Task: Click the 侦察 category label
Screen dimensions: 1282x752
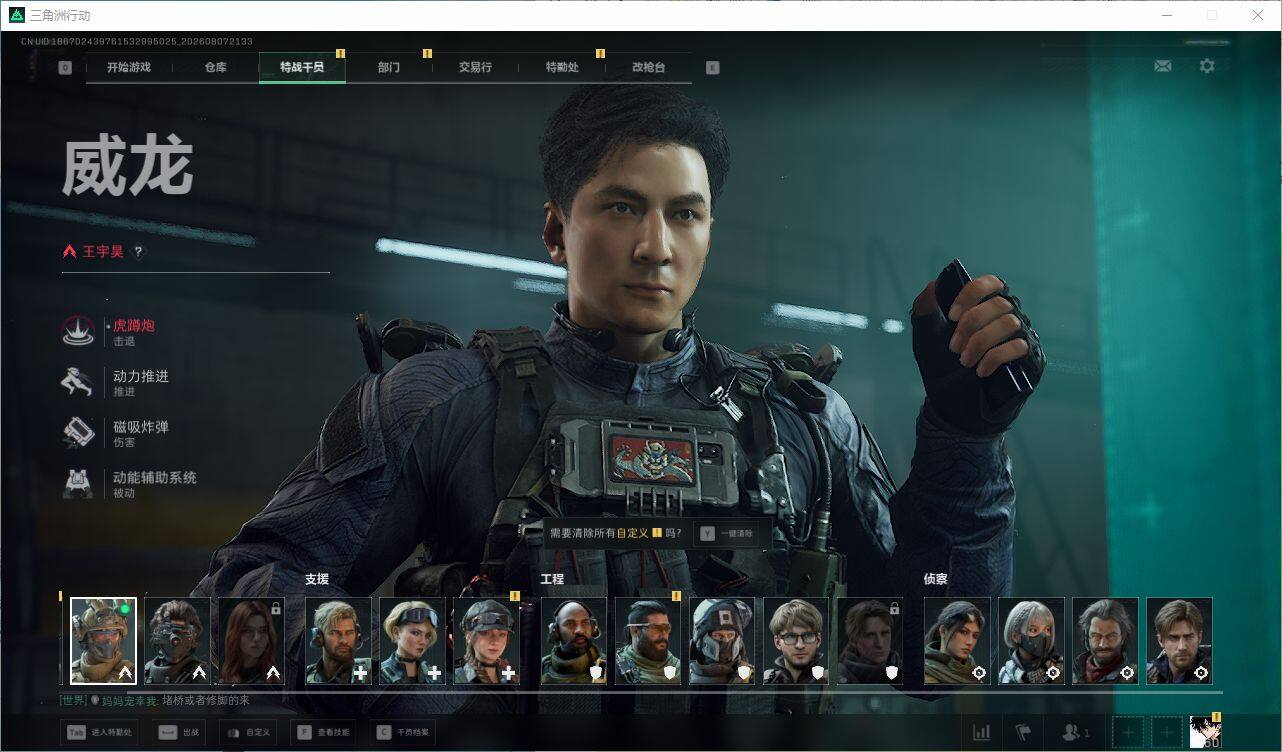Action: click(x=936, y=579)
